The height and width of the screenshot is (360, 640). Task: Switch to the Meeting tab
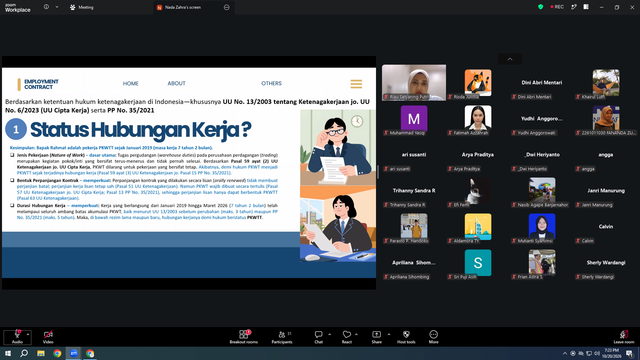[82, 7]
